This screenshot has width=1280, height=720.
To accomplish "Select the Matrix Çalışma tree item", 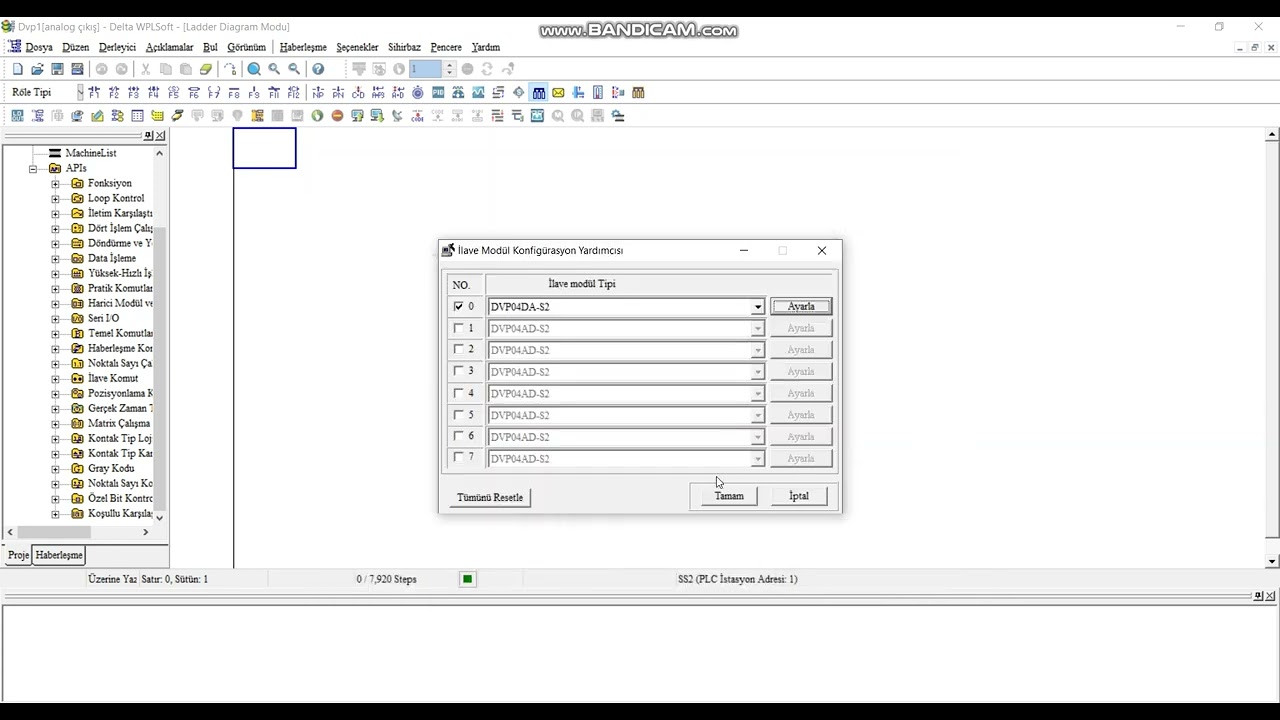I will (x=119, y=423).
